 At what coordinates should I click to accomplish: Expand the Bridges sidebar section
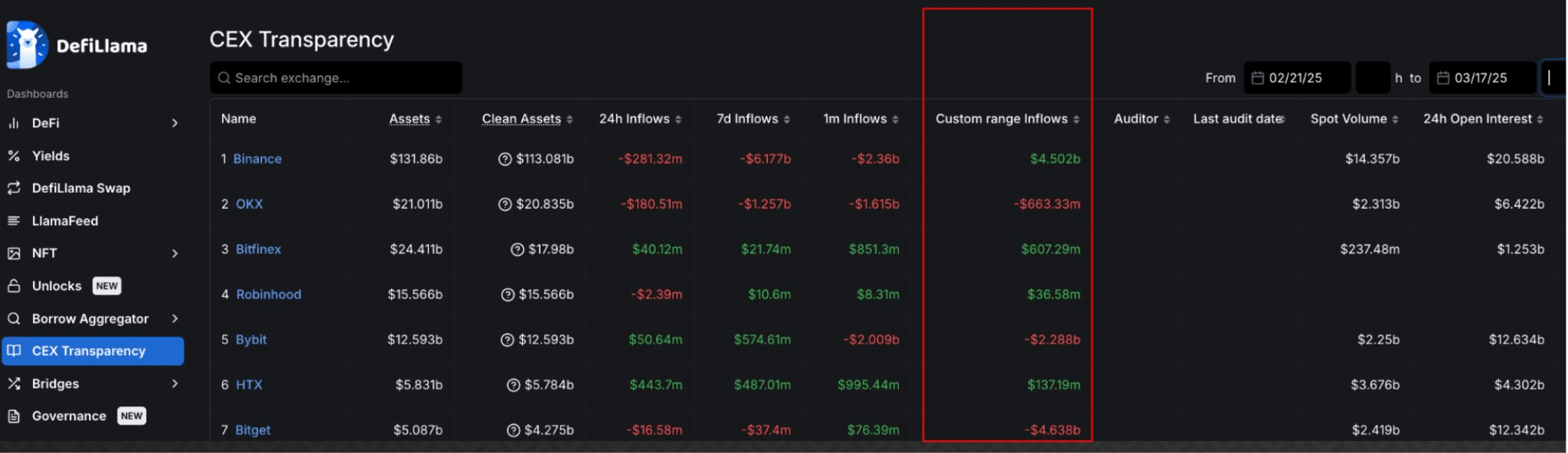pos(175,384)
